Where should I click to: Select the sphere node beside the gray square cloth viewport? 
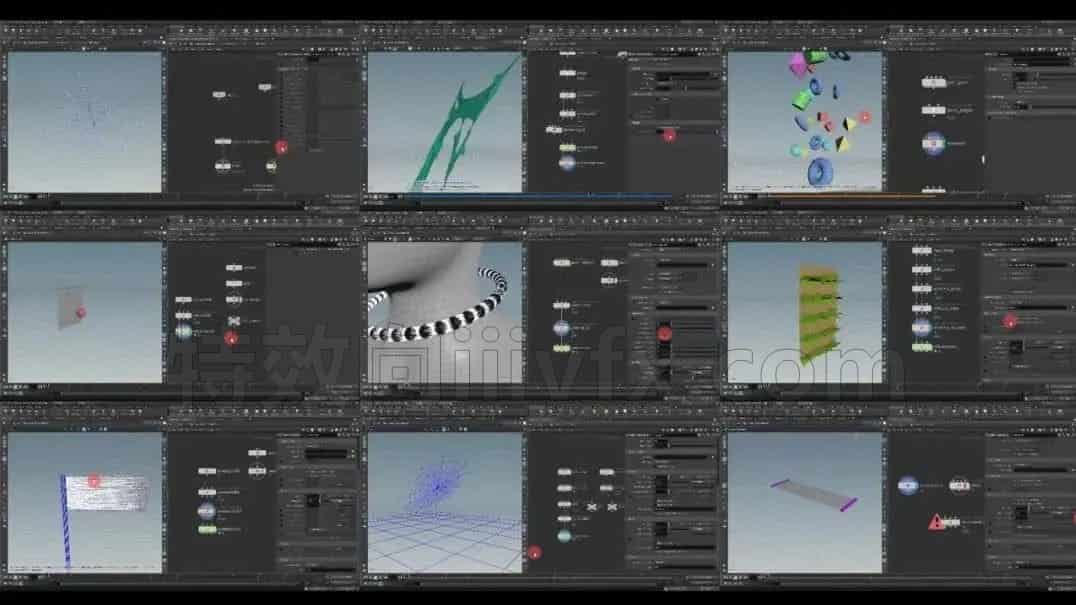pyautogui.click(x=183, y=332)
